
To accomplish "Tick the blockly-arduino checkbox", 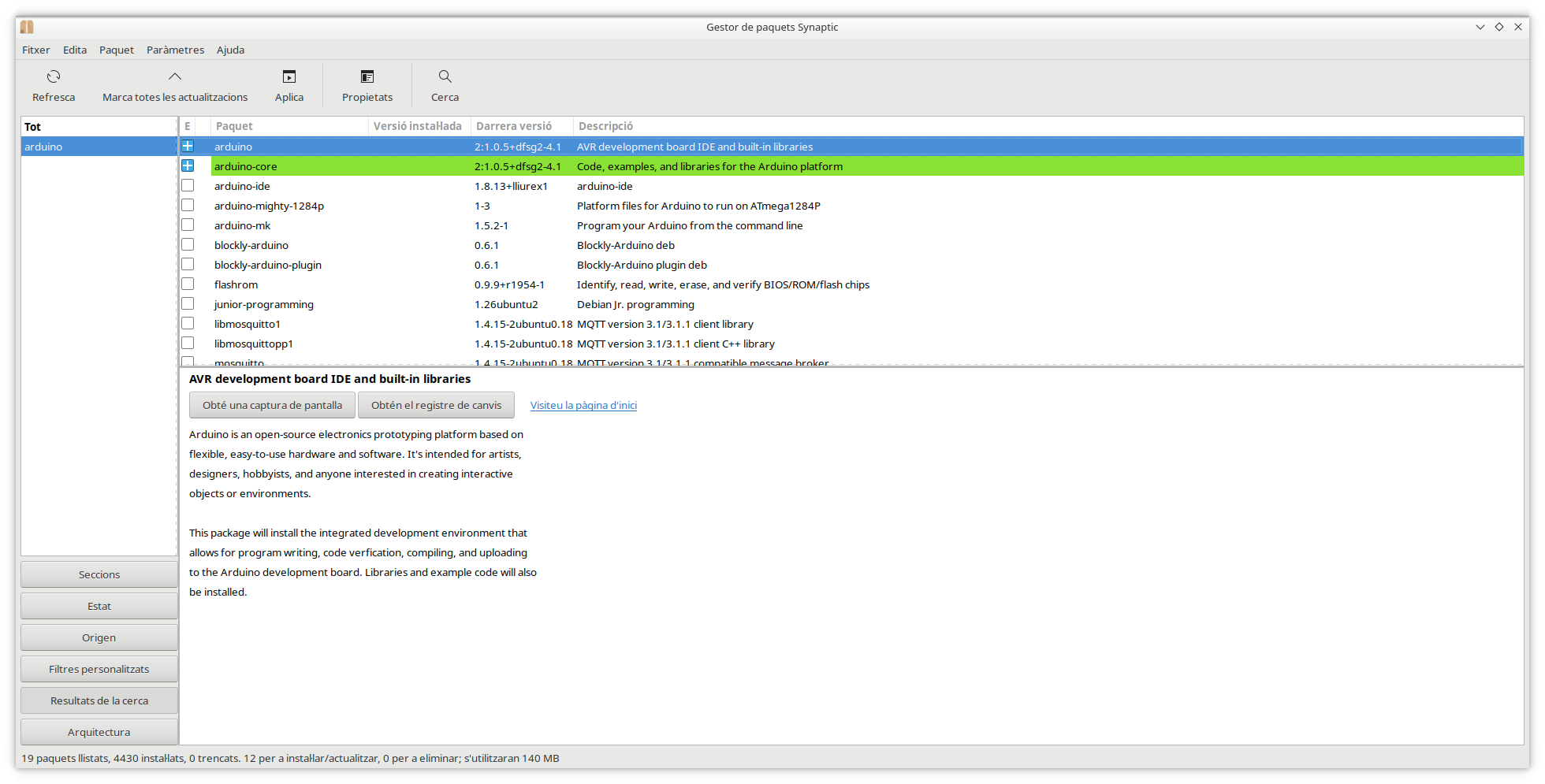I will pyautogui.click(x=188, y=245).
